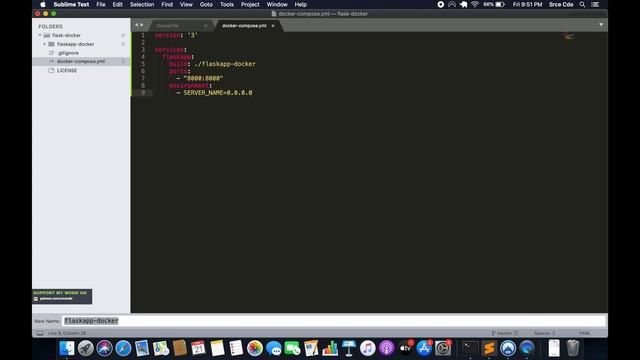Open Reminders list icon in dock
The image size is (640, 360).
click(x=236, y=348)
